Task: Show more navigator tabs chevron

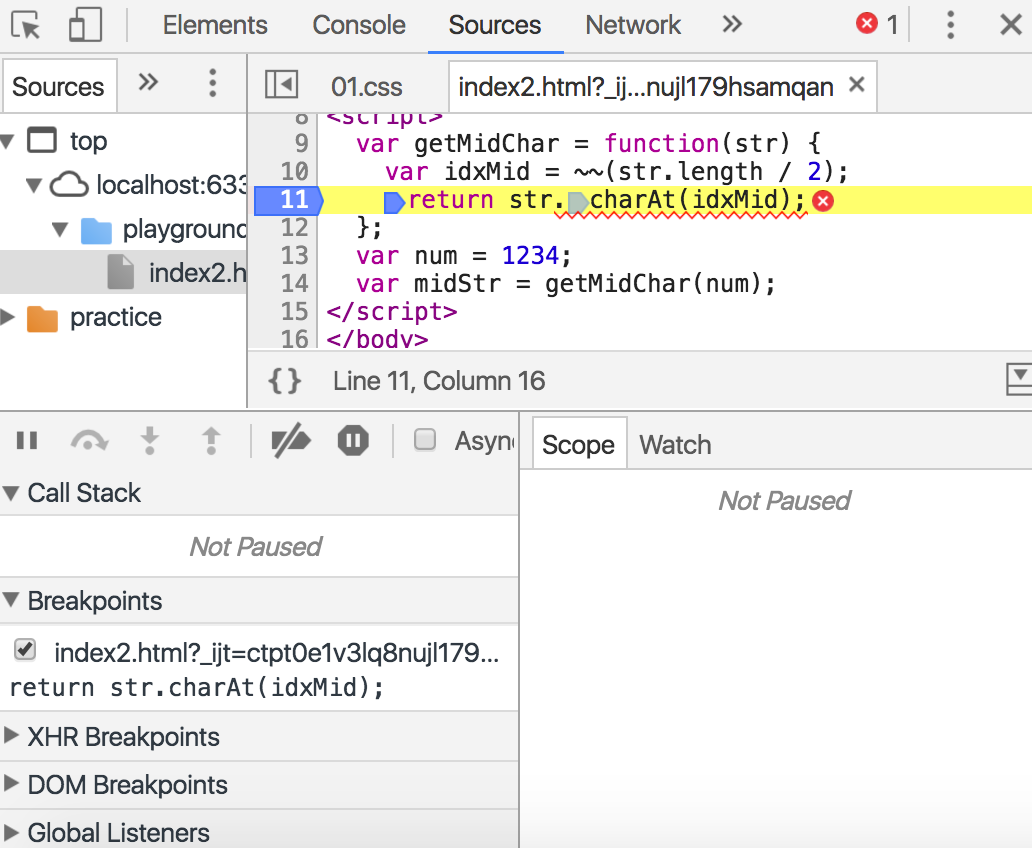Action: click(148, 82)
